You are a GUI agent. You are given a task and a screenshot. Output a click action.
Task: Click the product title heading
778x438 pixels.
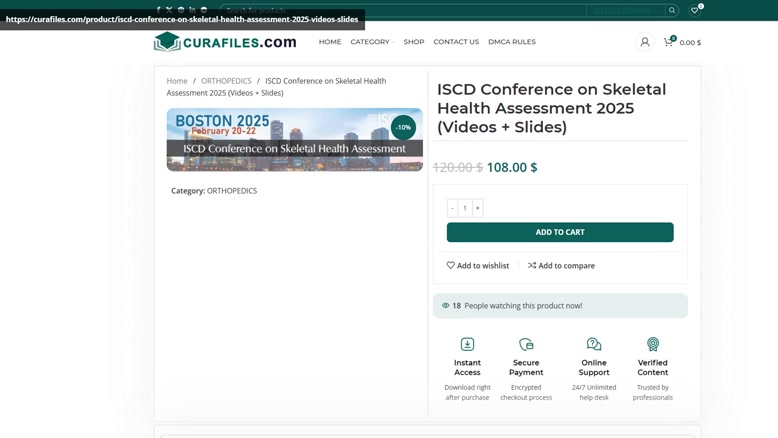[551, 108]
